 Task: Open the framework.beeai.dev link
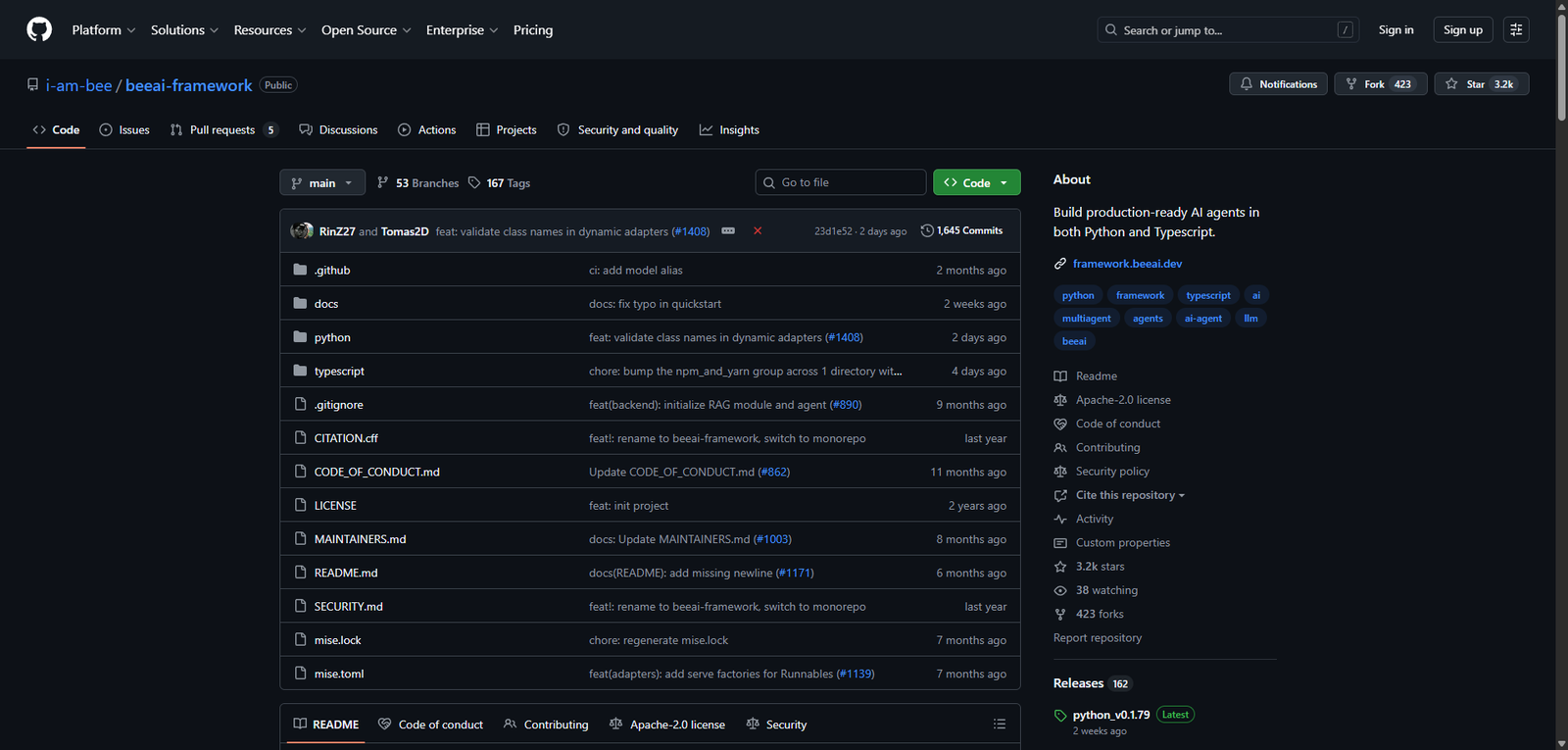1127,264
